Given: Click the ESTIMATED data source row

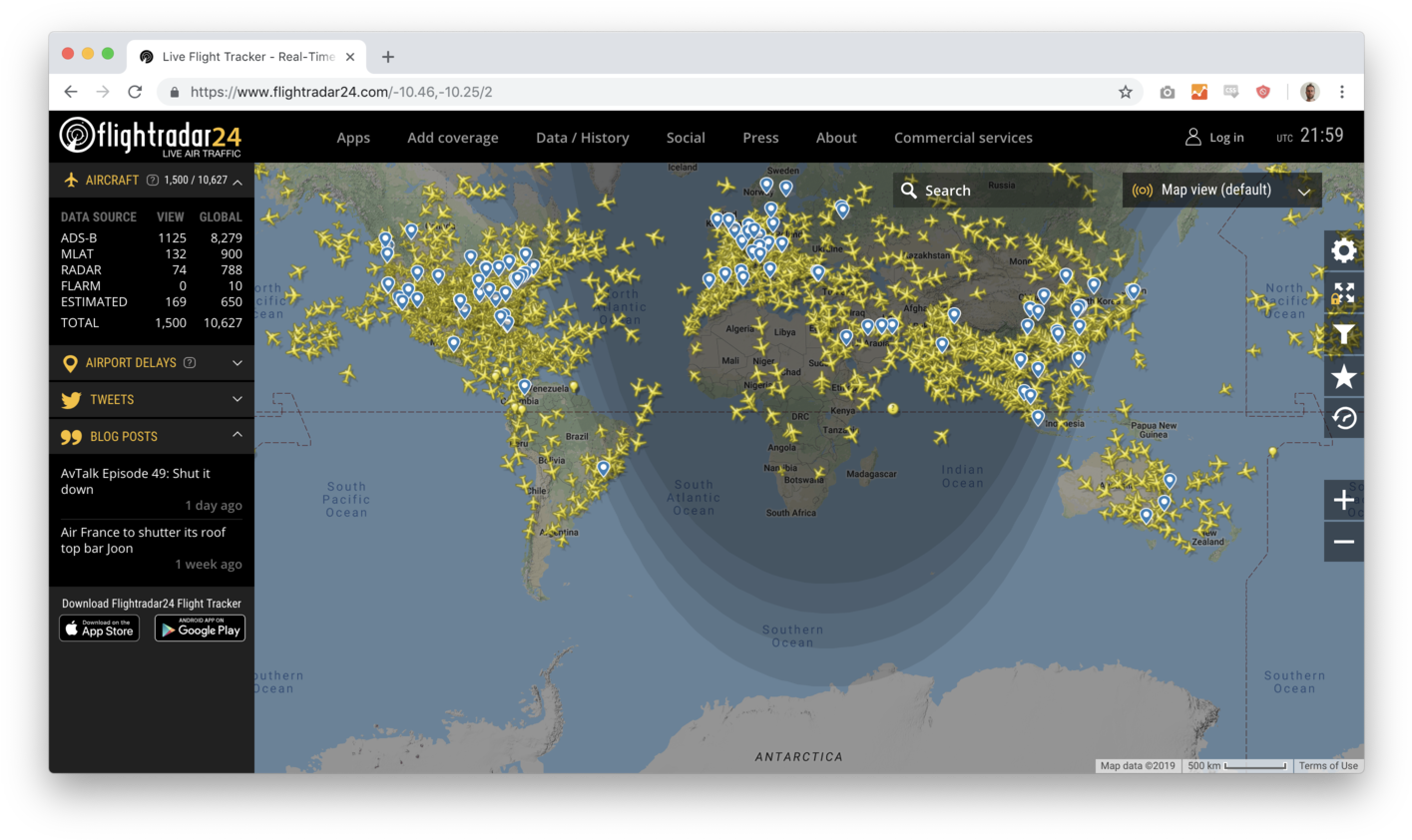Looking at the screenshot, I should pos(152,301).
